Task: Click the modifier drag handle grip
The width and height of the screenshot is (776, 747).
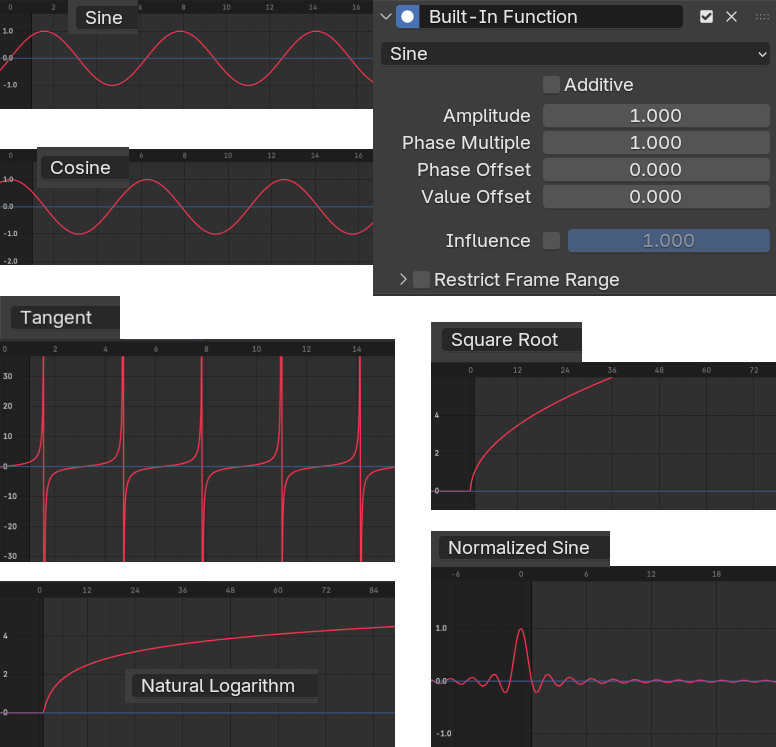Action: click(762, 17)
